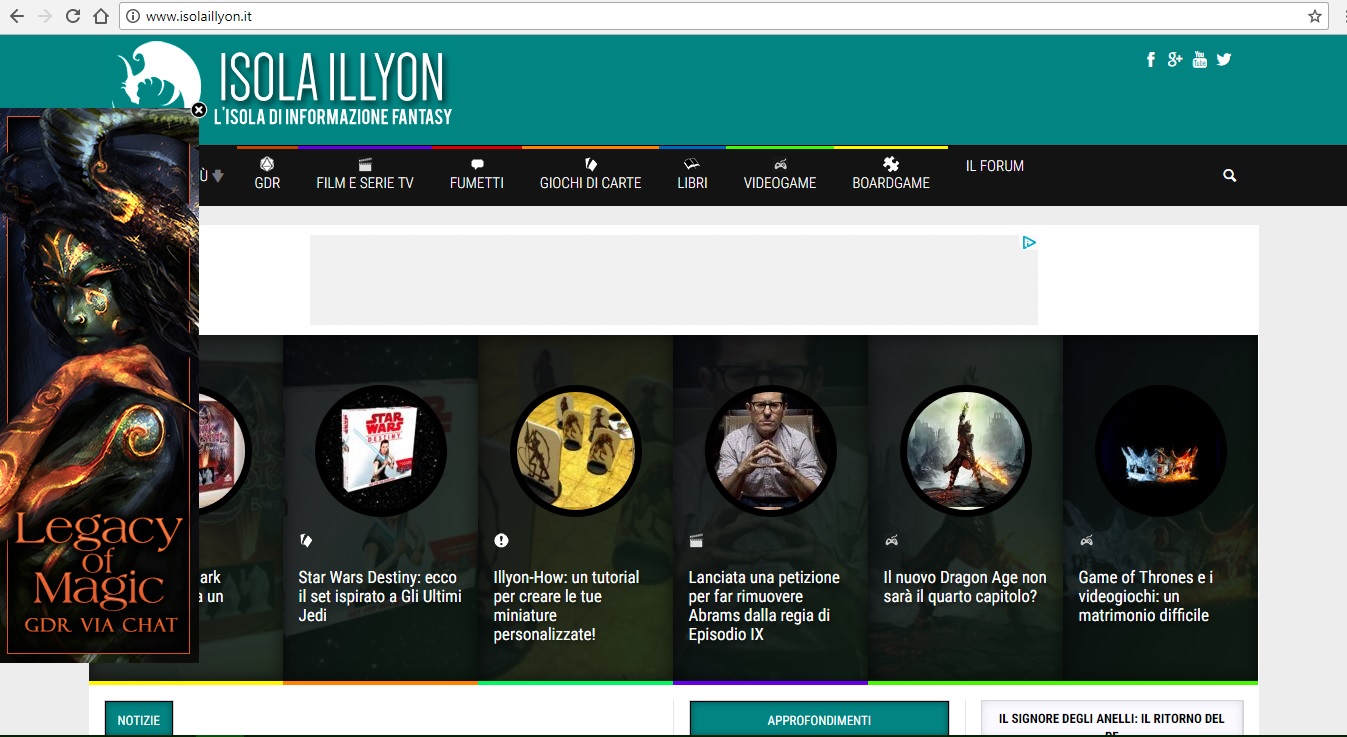Viewport: 1347px width, 737px height.
Task: Click clapperboard icon above Abrams article
Action: click(x=696, y=541)
